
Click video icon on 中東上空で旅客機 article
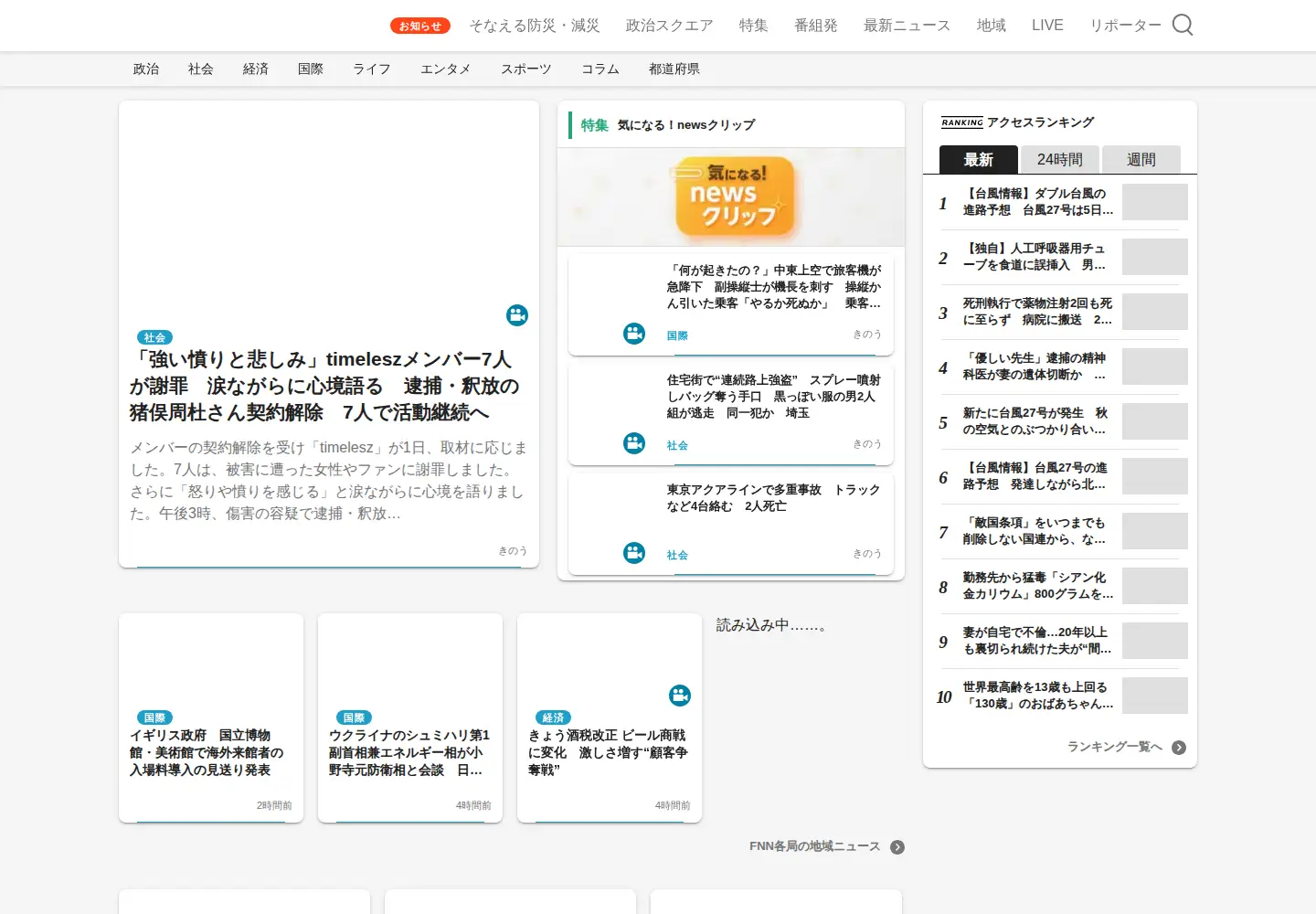point(634,334)
